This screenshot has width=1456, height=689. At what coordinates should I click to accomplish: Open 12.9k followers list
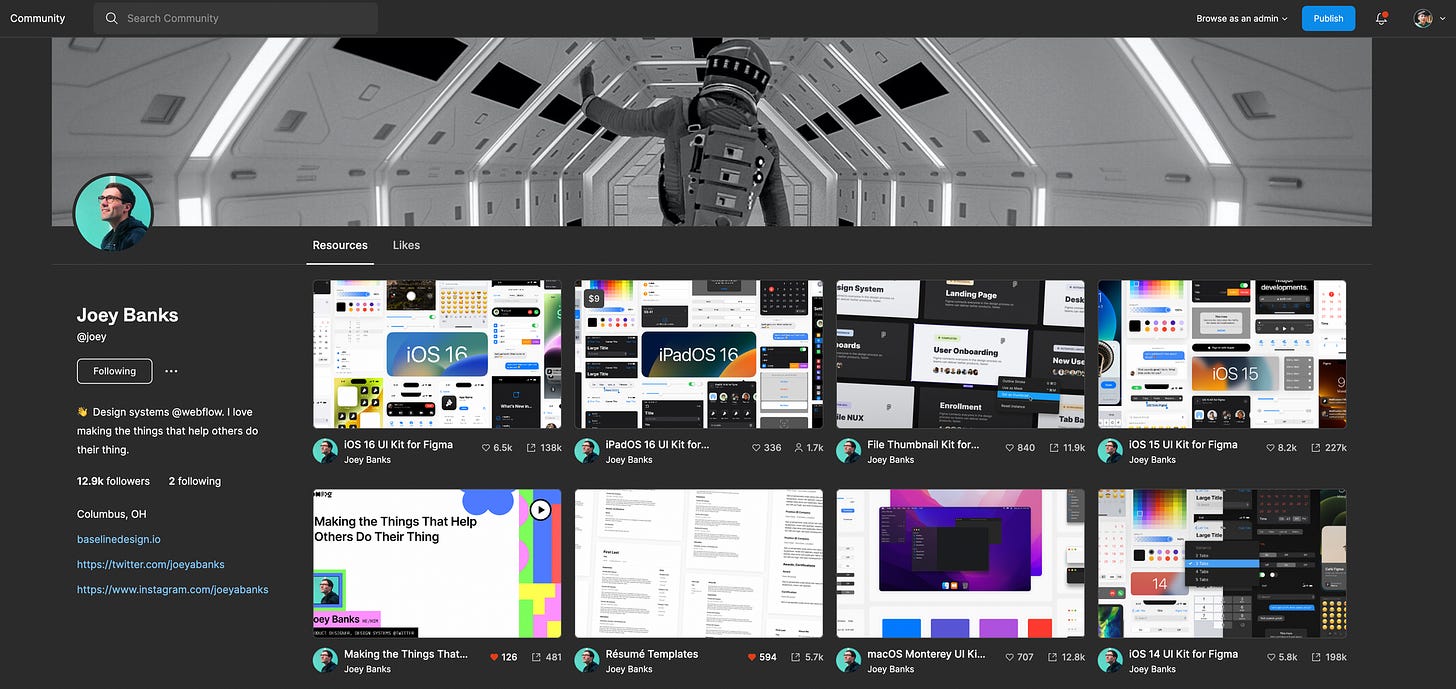(113, 481)
